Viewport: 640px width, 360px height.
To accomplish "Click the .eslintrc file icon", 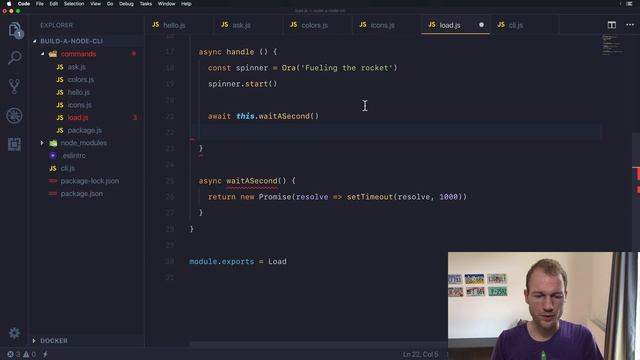I will click(53, 156).
